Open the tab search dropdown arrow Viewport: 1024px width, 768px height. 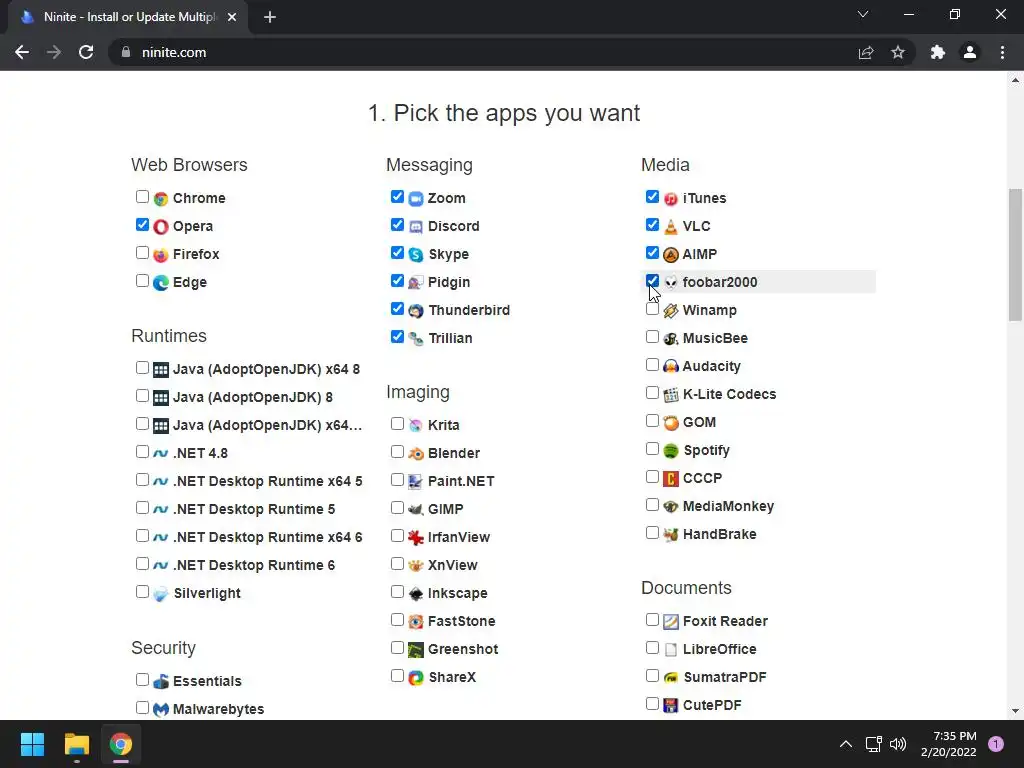click(x=863, y=14)
